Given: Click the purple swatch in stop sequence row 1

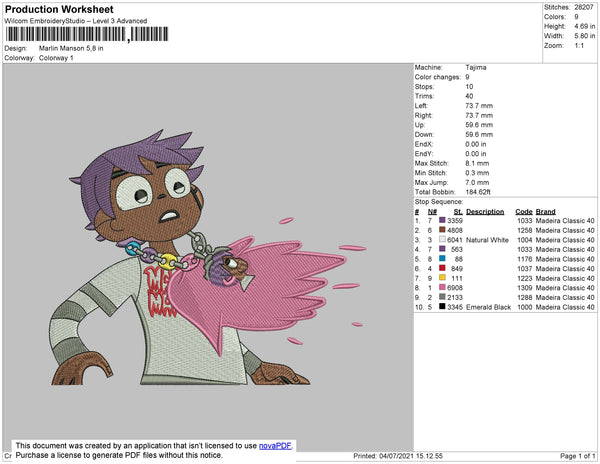Looking at the screenshot, I should tap(442, 220).
